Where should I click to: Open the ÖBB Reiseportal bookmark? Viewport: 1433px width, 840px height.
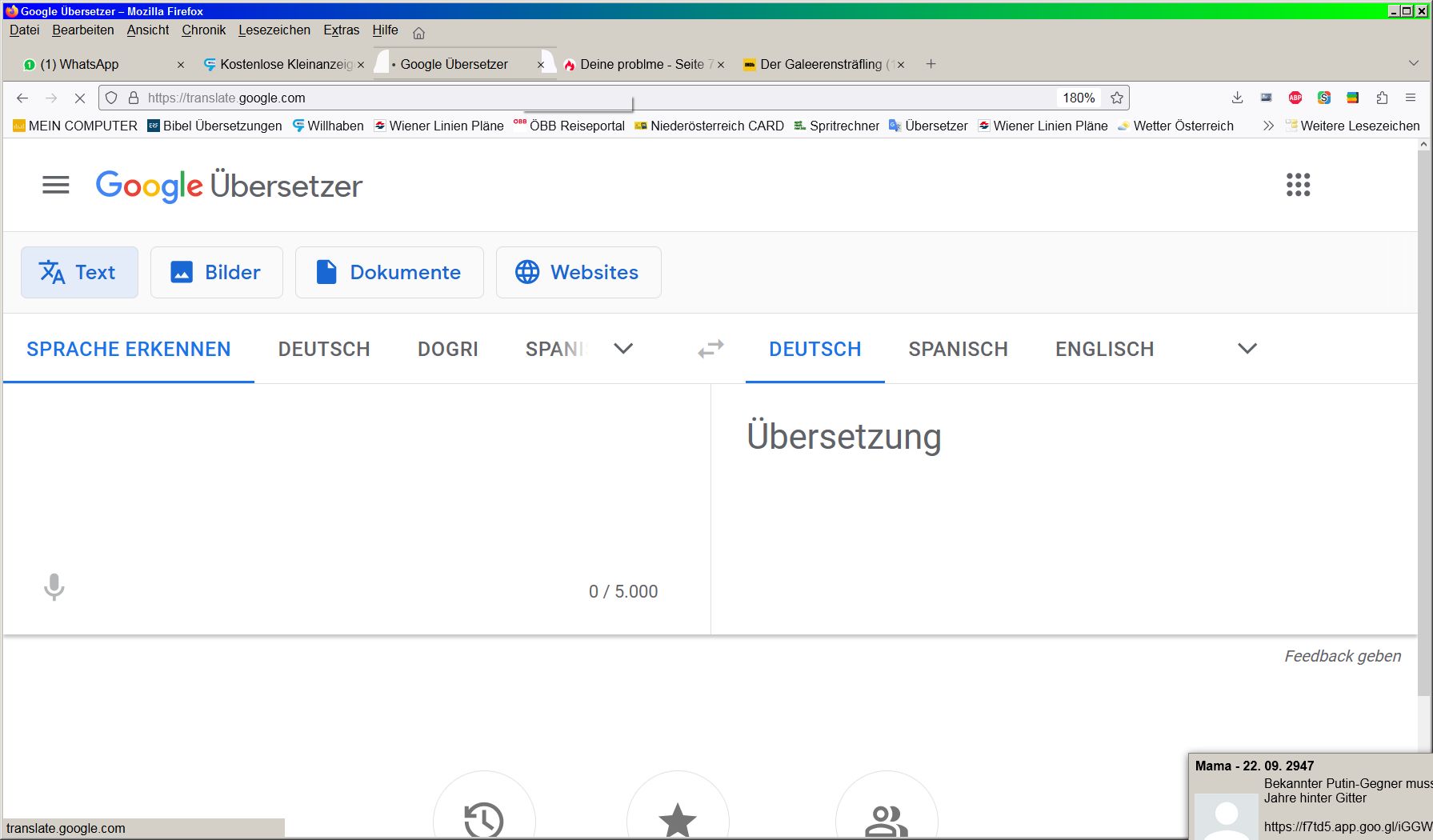click(x=569, y=126)
